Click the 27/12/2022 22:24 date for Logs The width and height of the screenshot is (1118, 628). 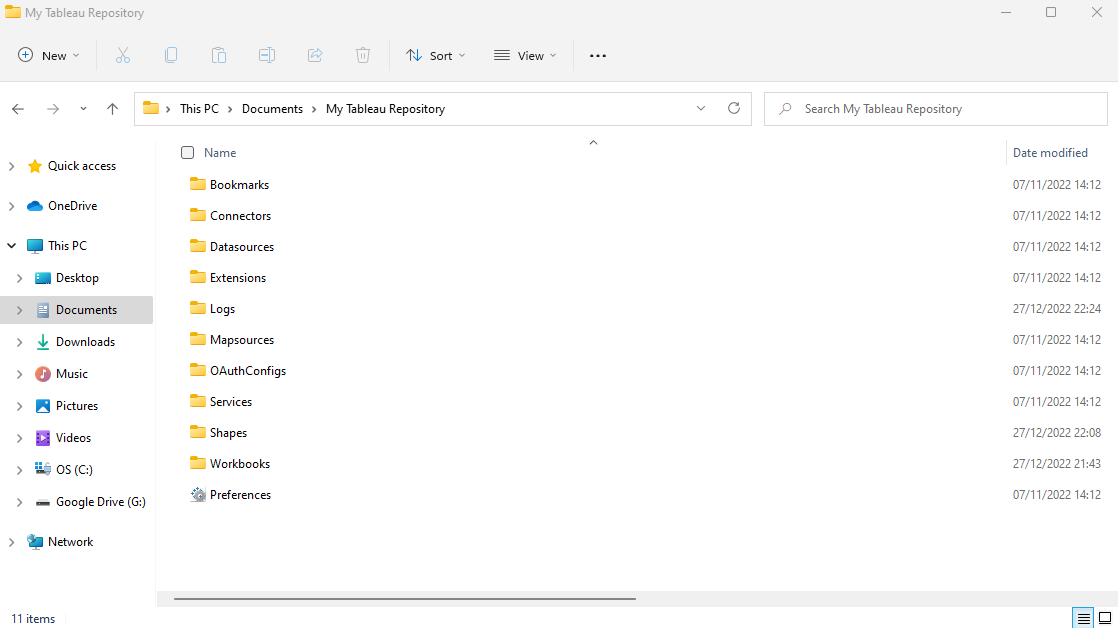(x=1057, y=309)
